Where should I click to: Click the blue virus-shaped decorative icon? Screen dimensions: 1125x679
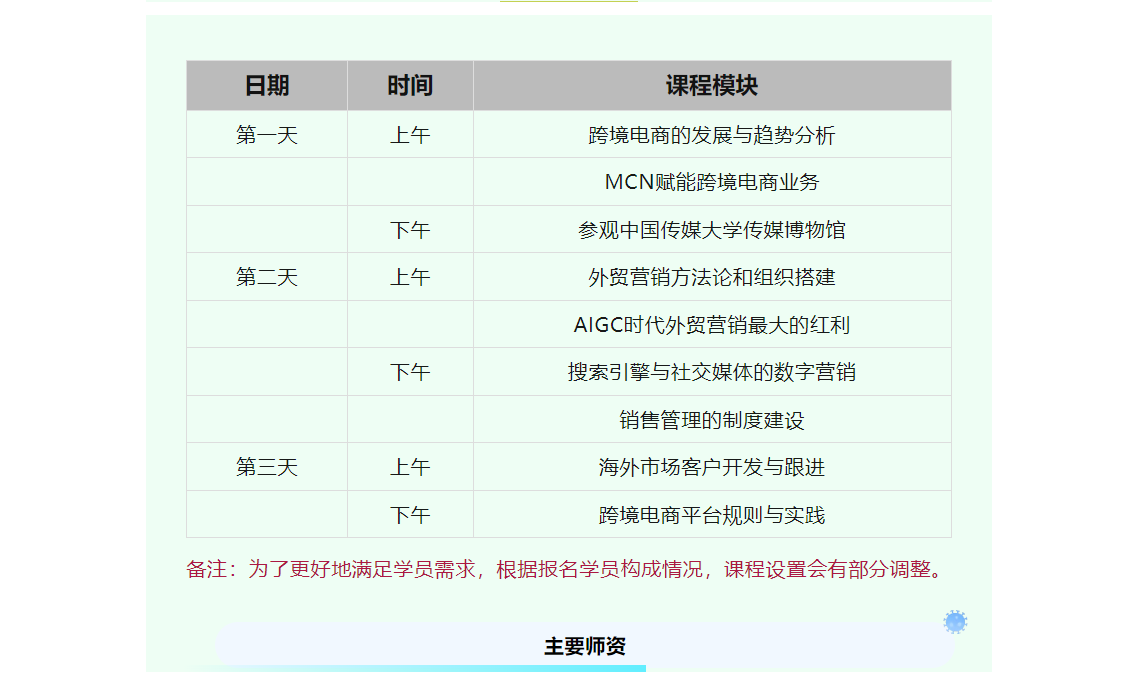click(955, 622)
